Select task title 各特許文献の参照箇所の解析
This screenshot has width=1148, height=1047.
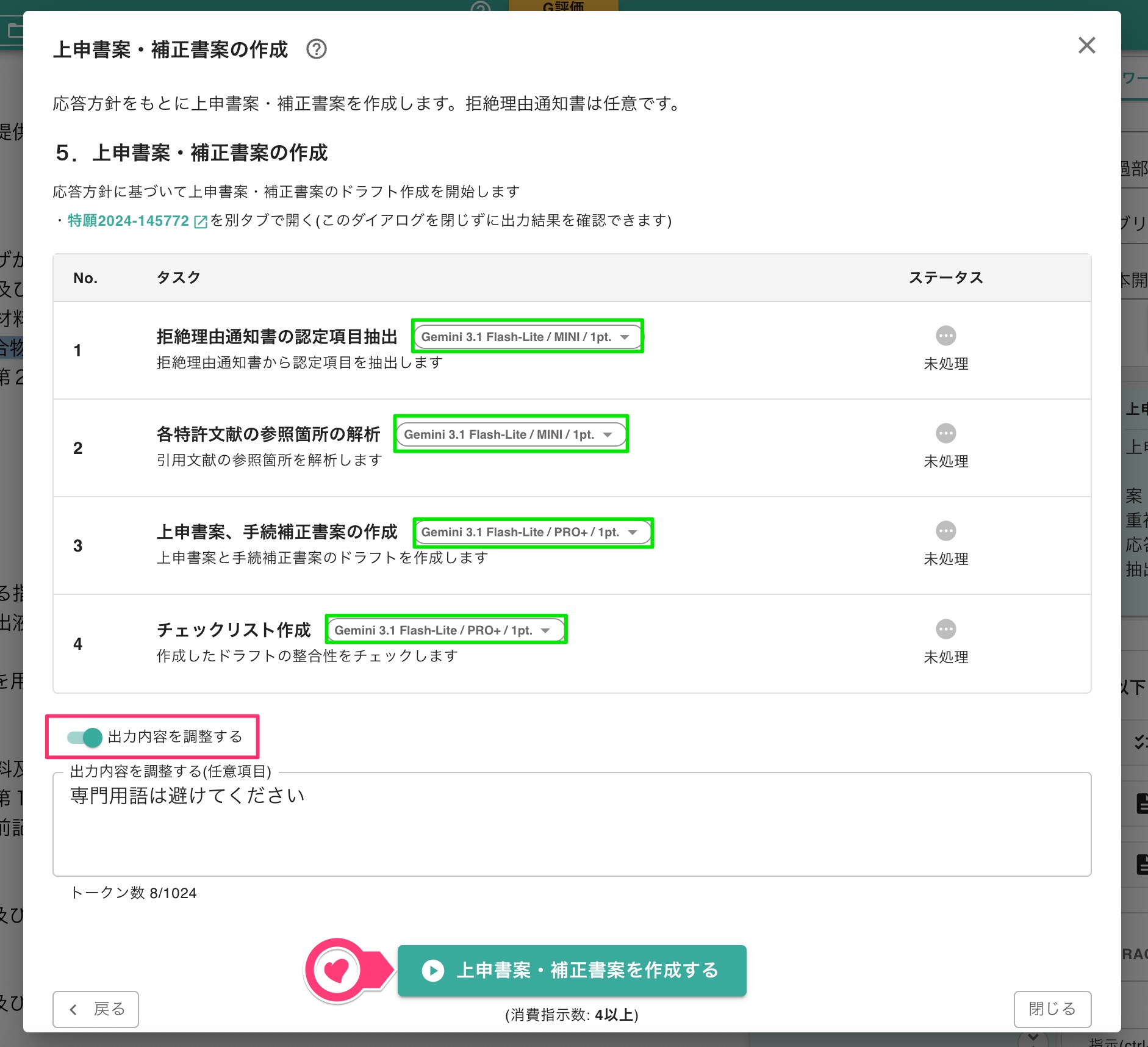(268, 434)
